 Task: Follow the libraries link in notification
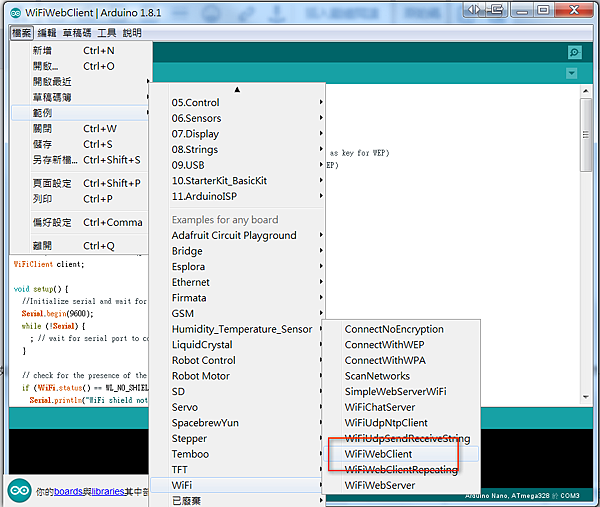[108, 491]
